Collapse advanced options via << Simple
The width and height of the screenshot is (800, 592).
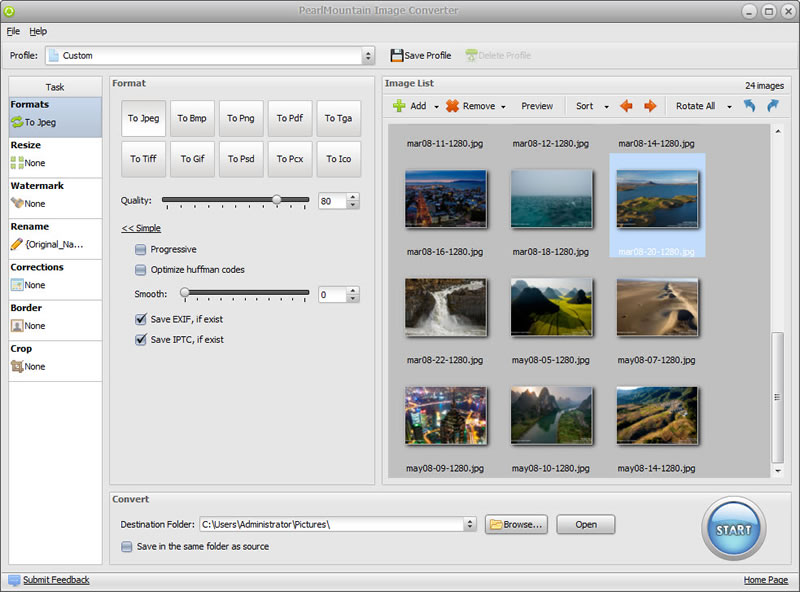[x=141, y=228]
